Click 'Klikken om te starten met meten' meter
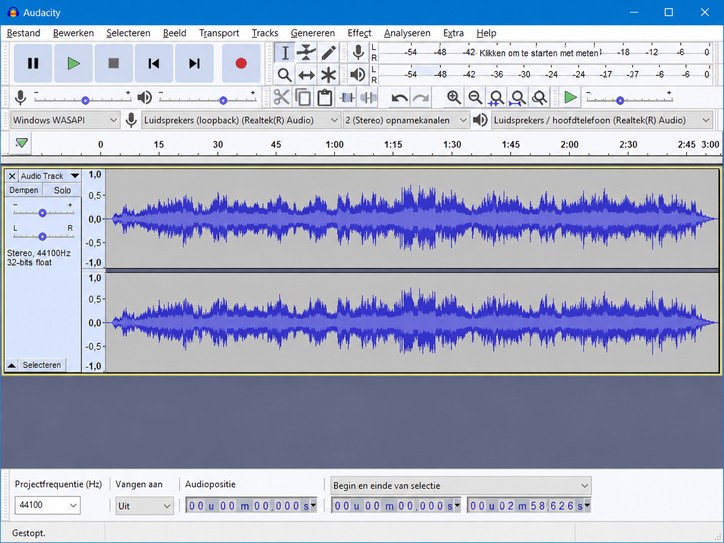Screen dimensions: 724x543 539,53
